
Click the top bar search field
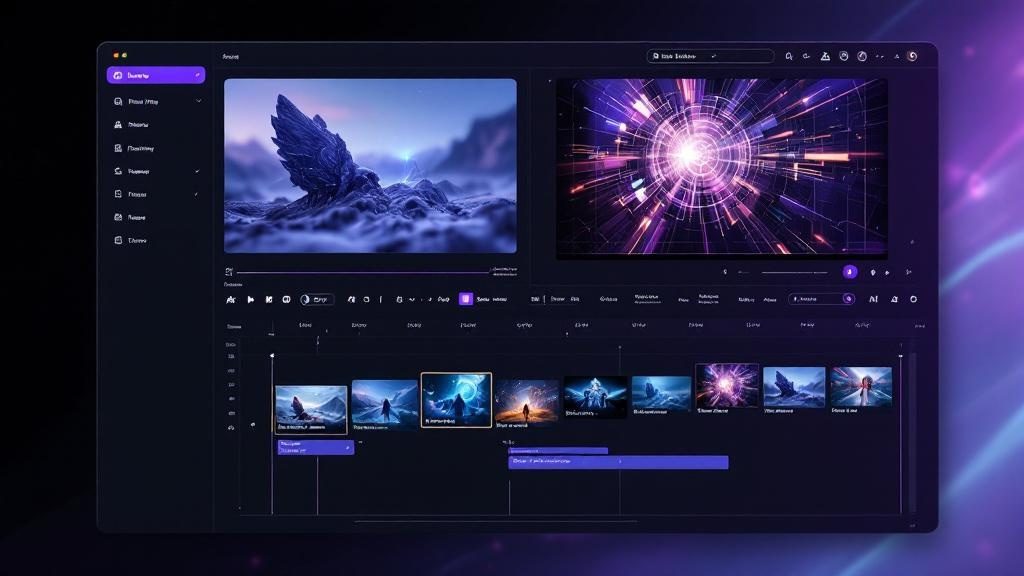(710, 56)
